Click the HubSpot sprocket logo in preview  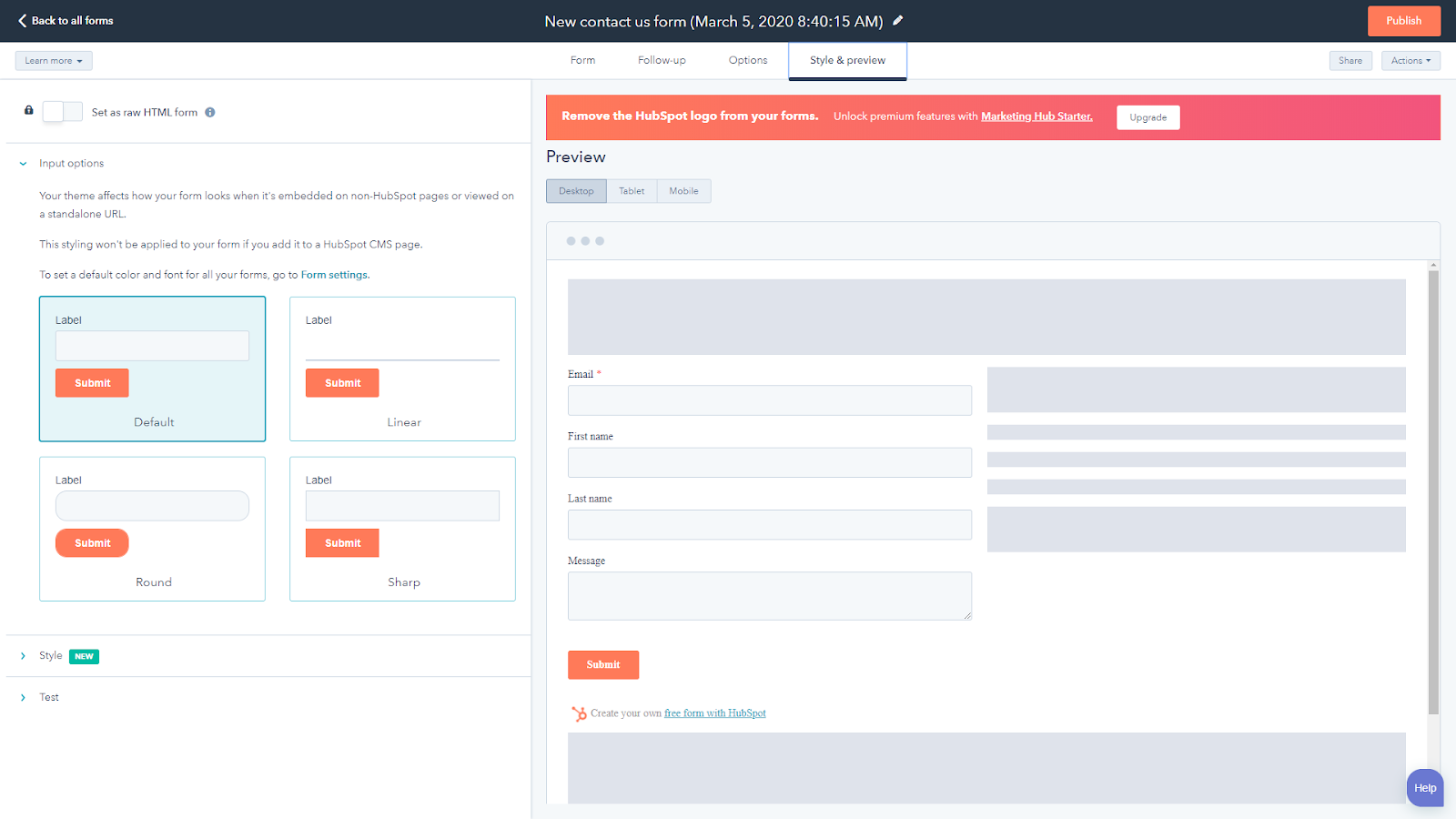pos(579,713)
